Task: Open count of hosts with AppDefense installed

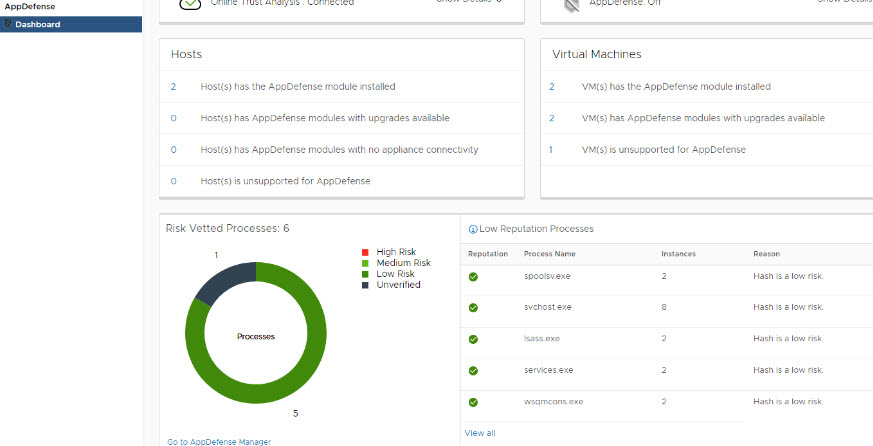Action: (173, 87)
